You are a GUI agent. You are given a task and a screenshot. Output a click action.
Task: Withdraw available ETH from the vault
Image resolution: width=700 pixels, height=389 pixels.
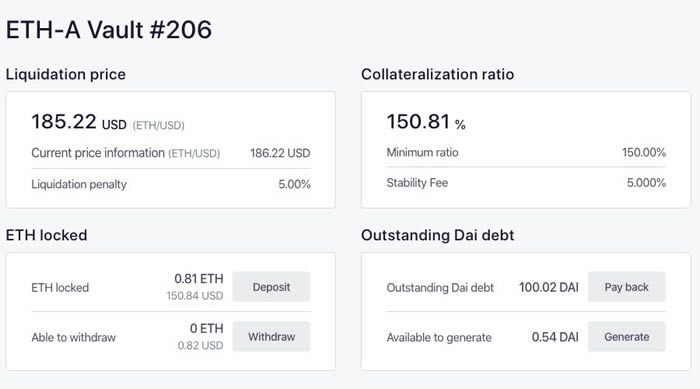271,337
